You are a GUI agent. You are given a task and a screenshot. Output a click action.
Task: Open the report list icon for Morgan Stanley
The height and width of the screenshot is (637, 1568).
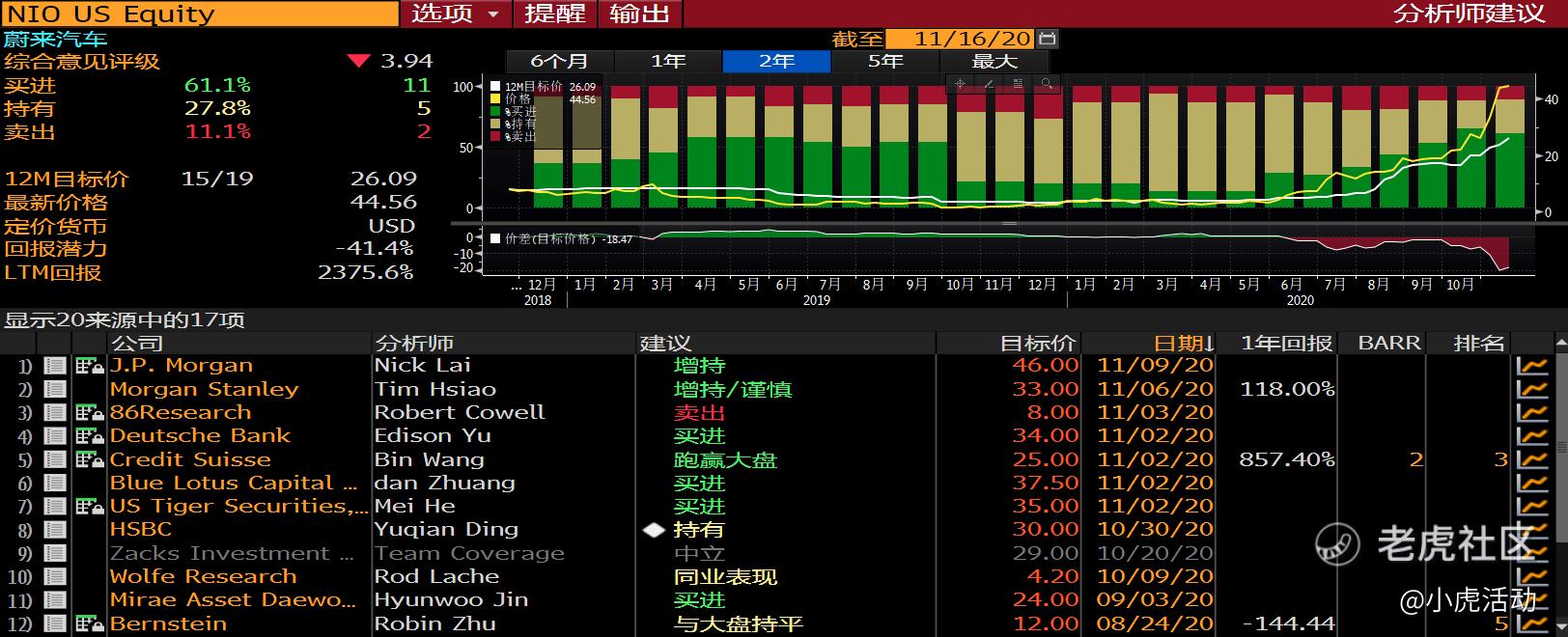pyautogui.click(x=55, y=389)
